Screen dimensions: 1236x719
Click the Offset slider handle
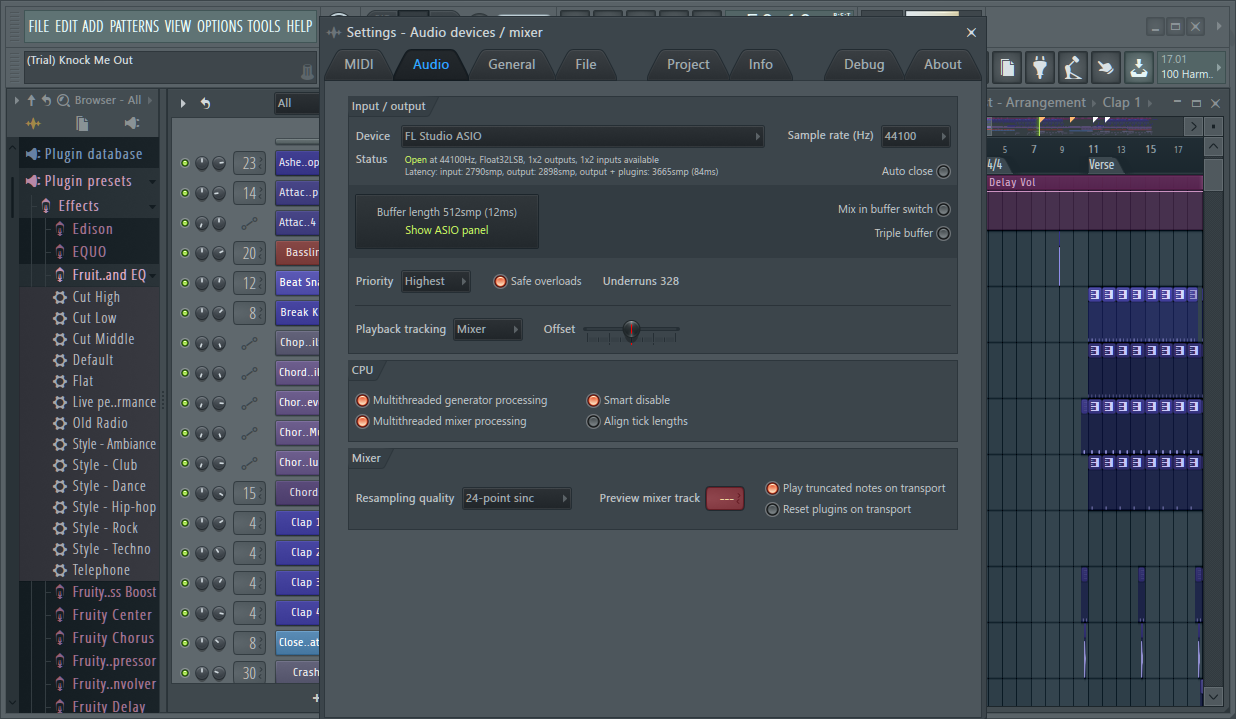click(631, 329)
